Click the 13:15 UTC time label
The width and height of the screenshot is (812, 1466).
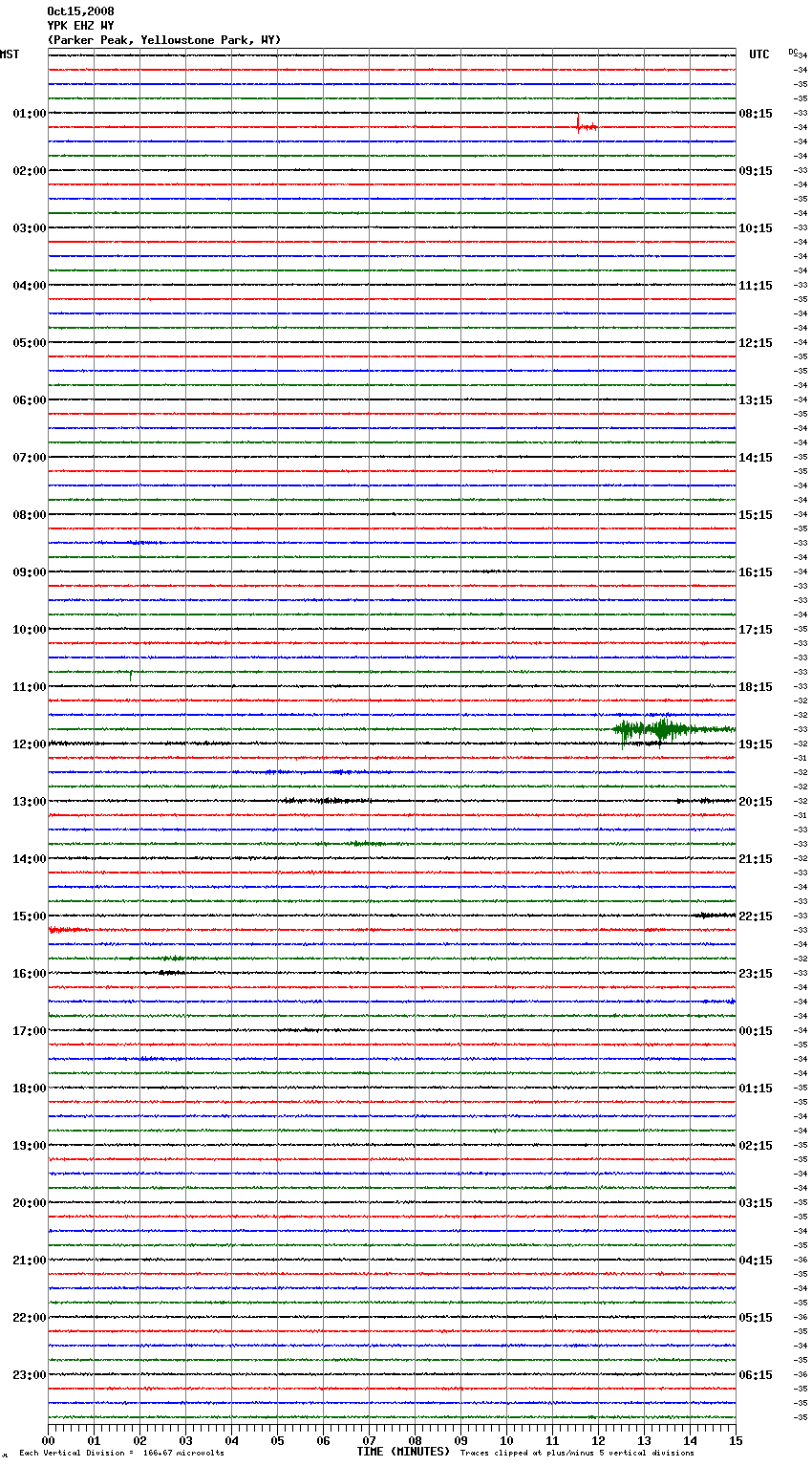tap(756, 400)
